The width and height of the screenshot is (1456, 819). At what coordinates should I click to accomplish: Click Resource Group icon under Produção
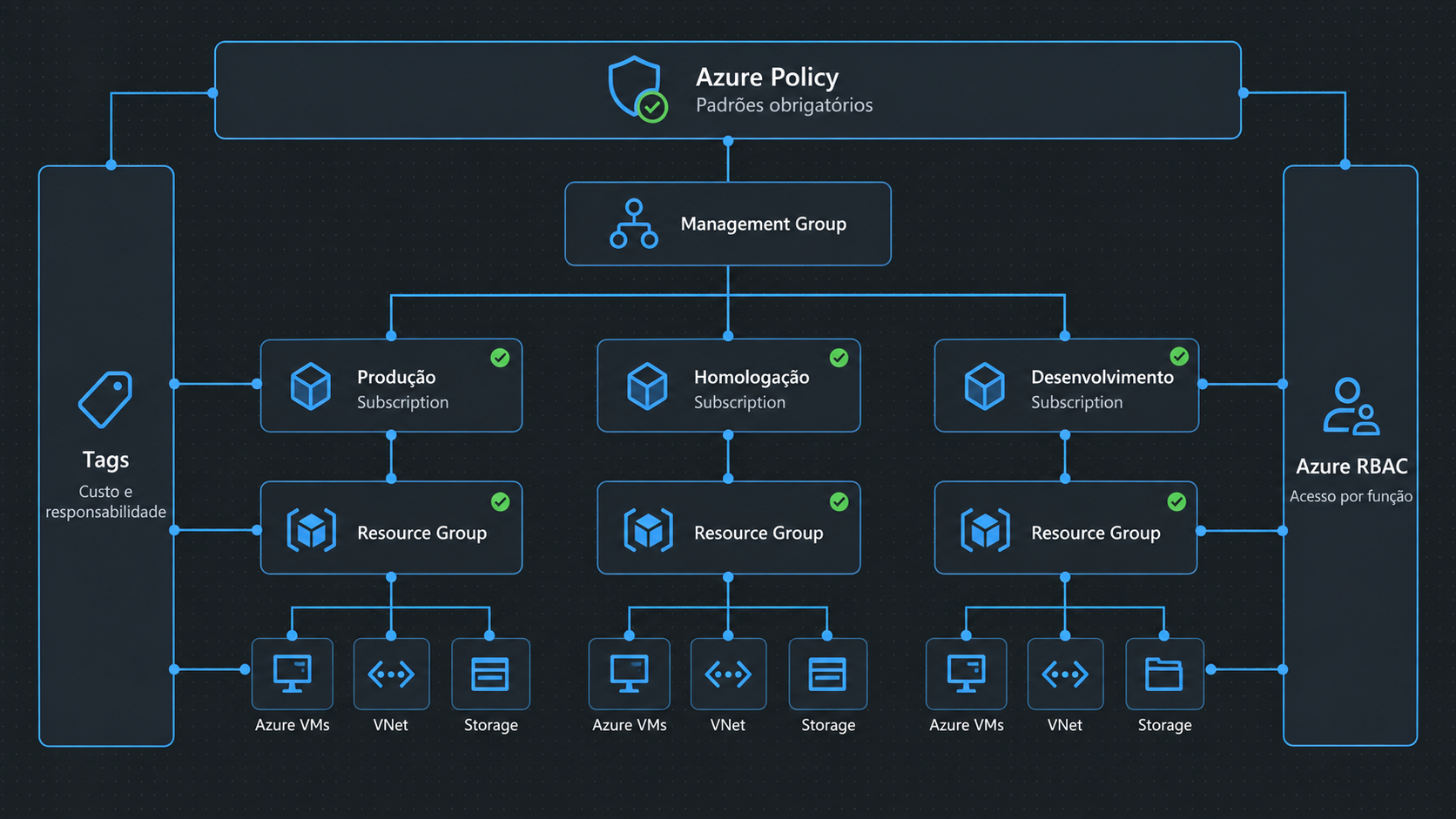312,530
